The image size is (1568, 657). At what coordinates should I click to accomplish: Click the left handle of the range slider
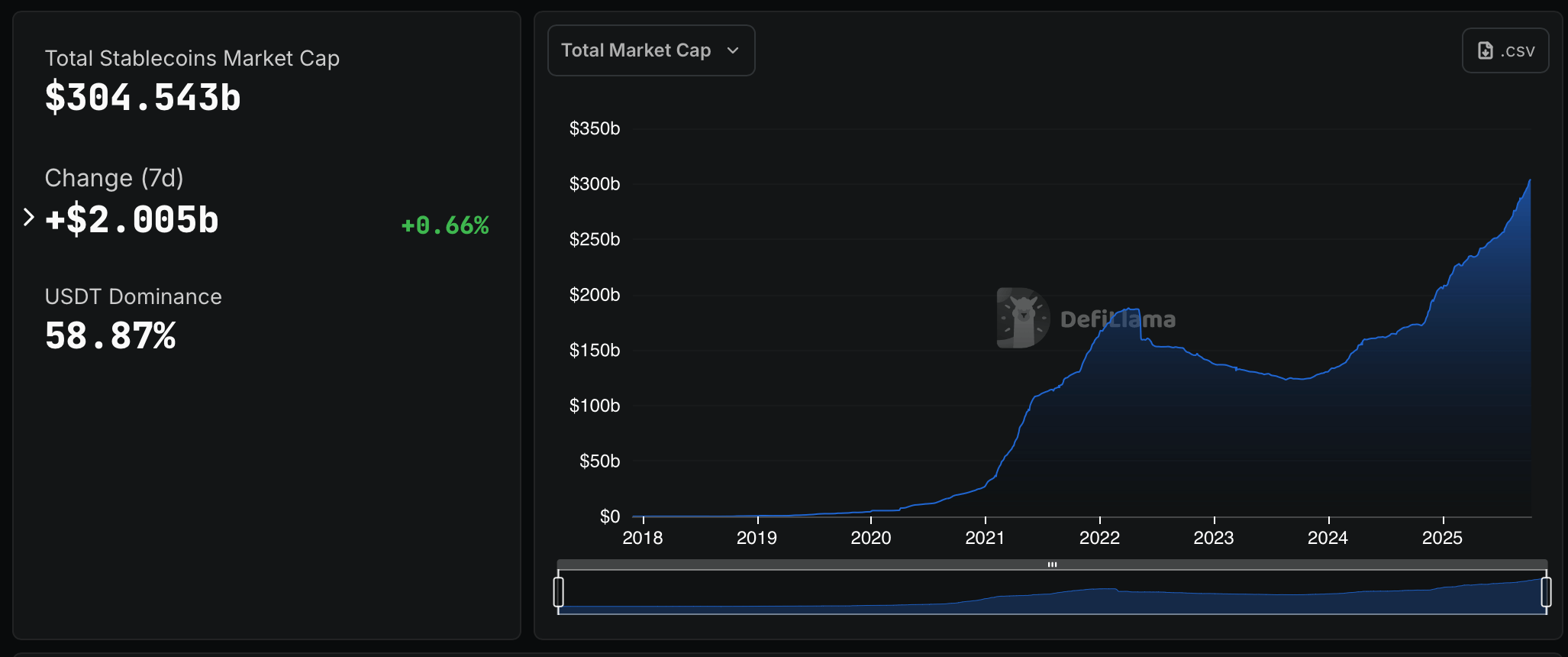(559, 592)
